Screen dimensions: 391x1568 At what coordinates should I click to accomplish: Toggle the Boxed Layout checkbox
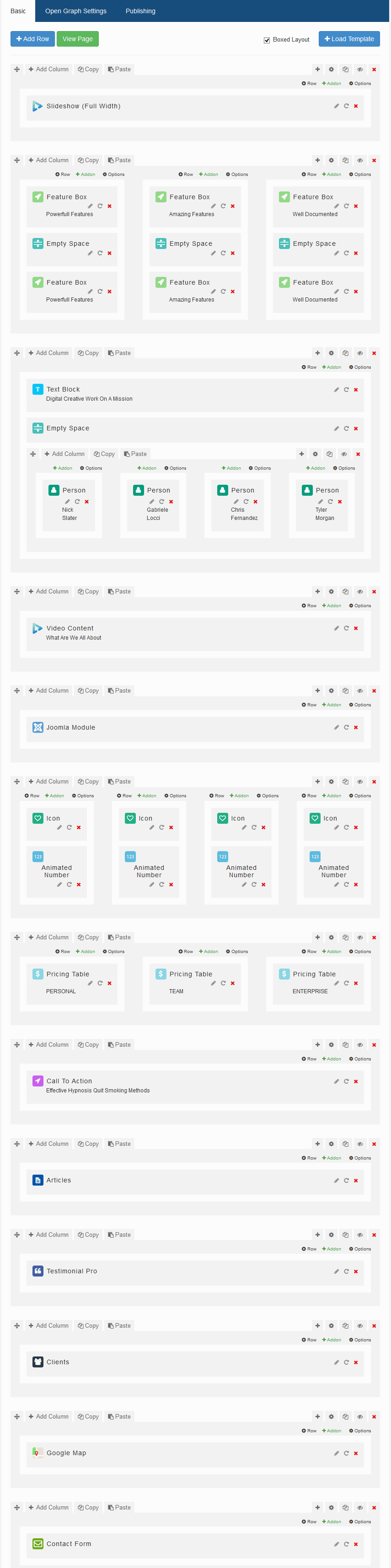coord(267,40)
